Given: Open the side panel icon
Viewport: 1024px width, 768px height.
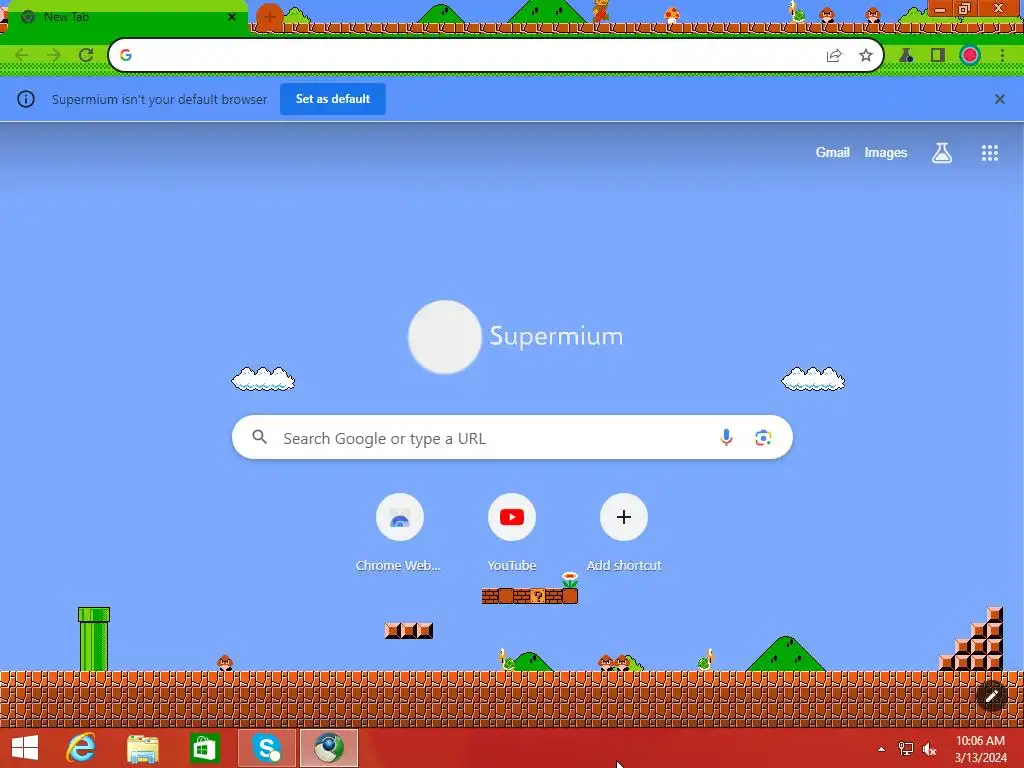Looking at the screenshot, I should tap(938, 56).
